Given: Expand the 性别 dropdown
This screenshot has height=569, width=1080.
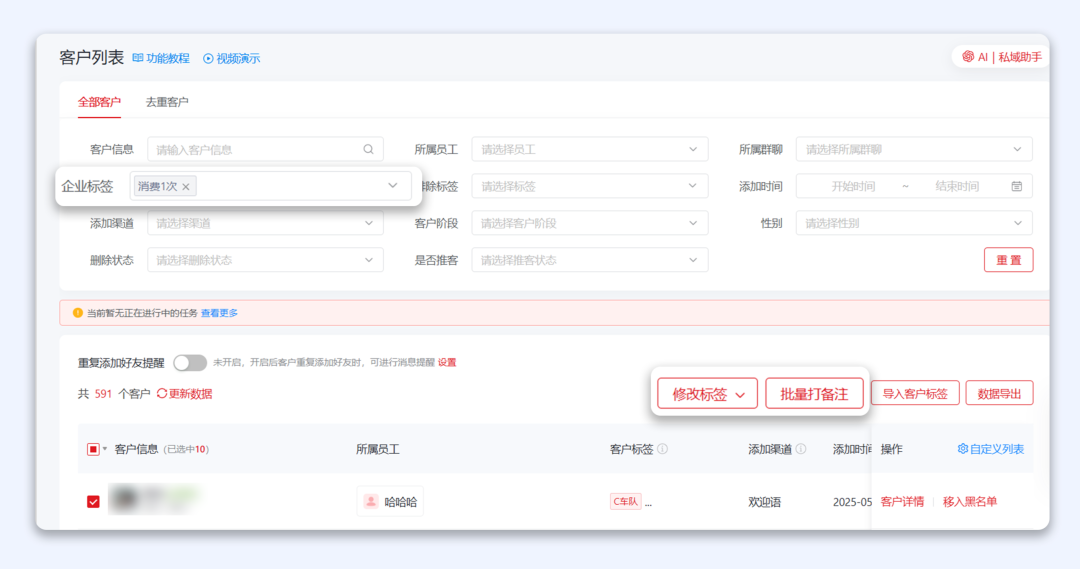Looking at the screenshot, I should click(x=914, y=223).
